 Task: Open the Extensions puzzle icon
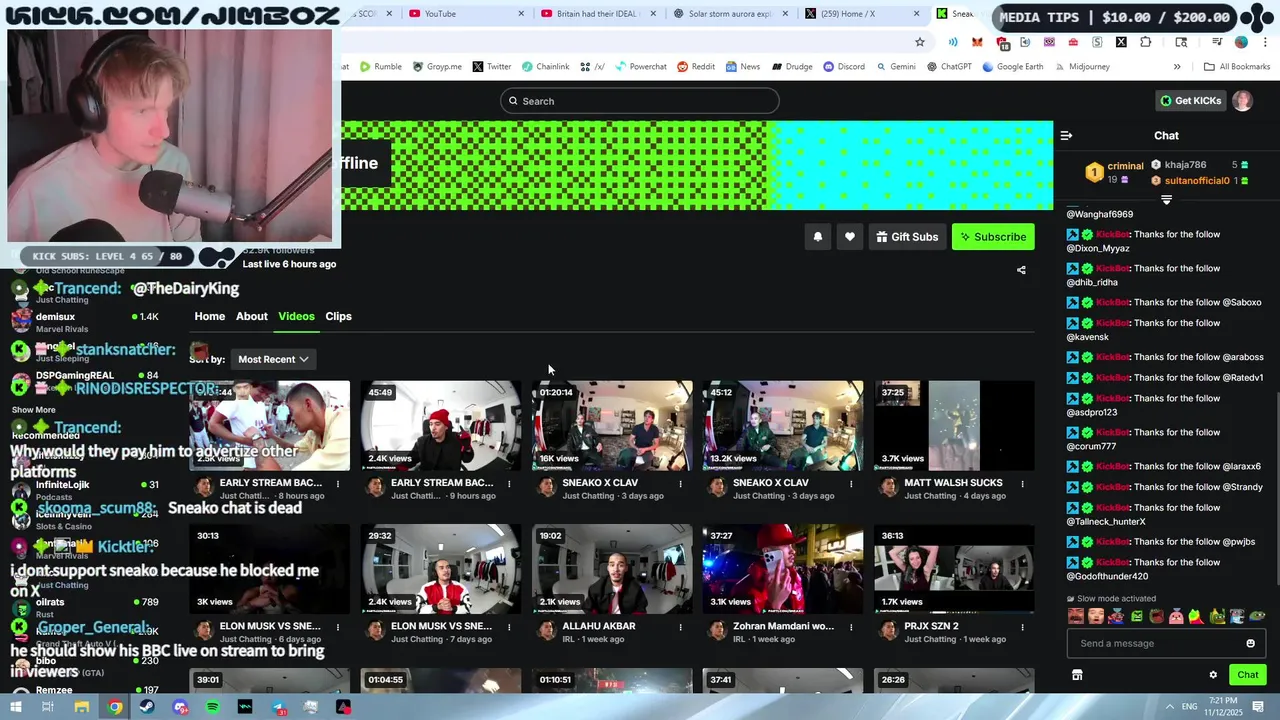1146,42
